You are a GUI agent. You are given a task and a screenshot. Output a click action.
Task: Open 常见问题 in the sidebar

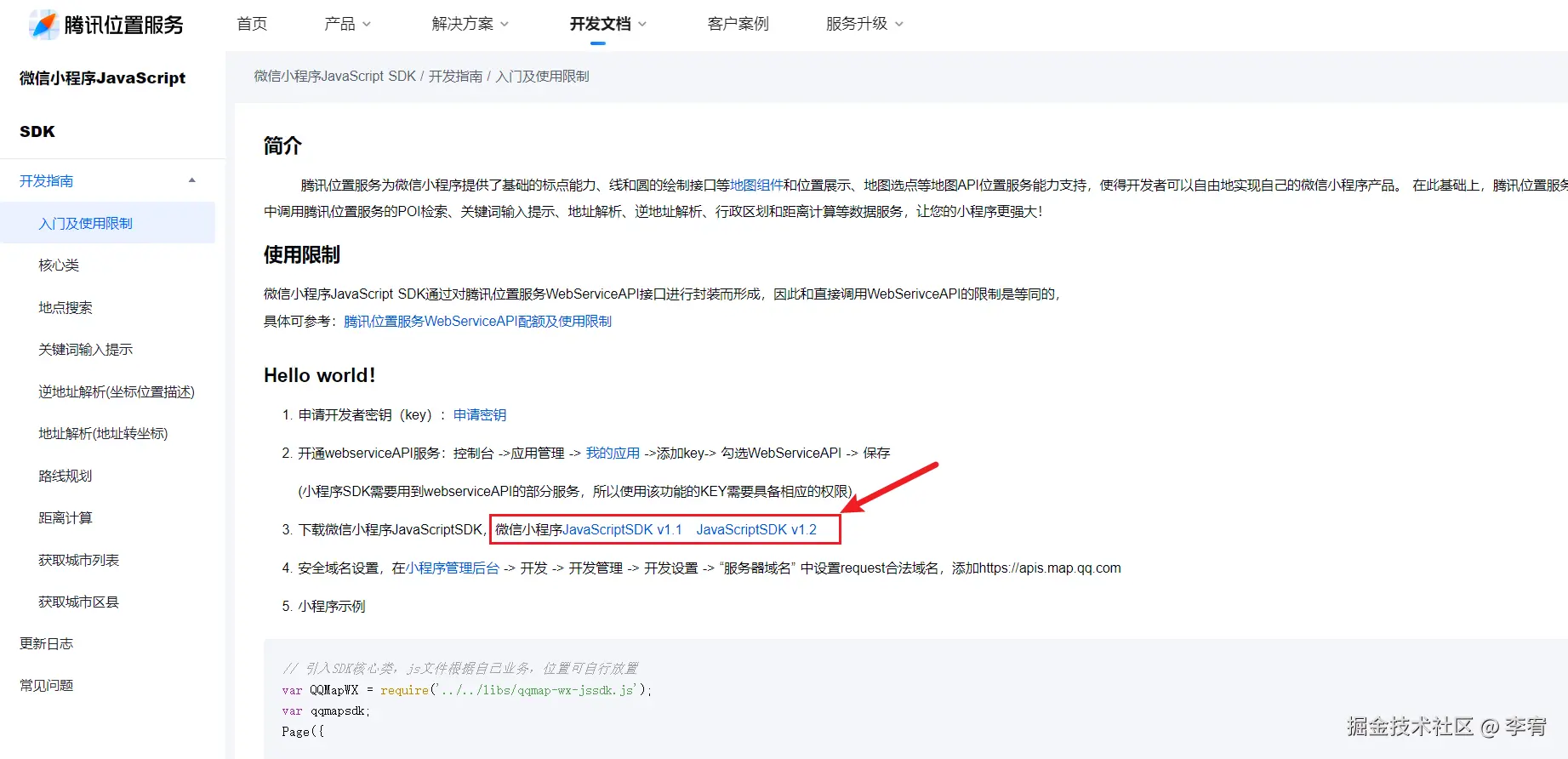click(47, 685)
